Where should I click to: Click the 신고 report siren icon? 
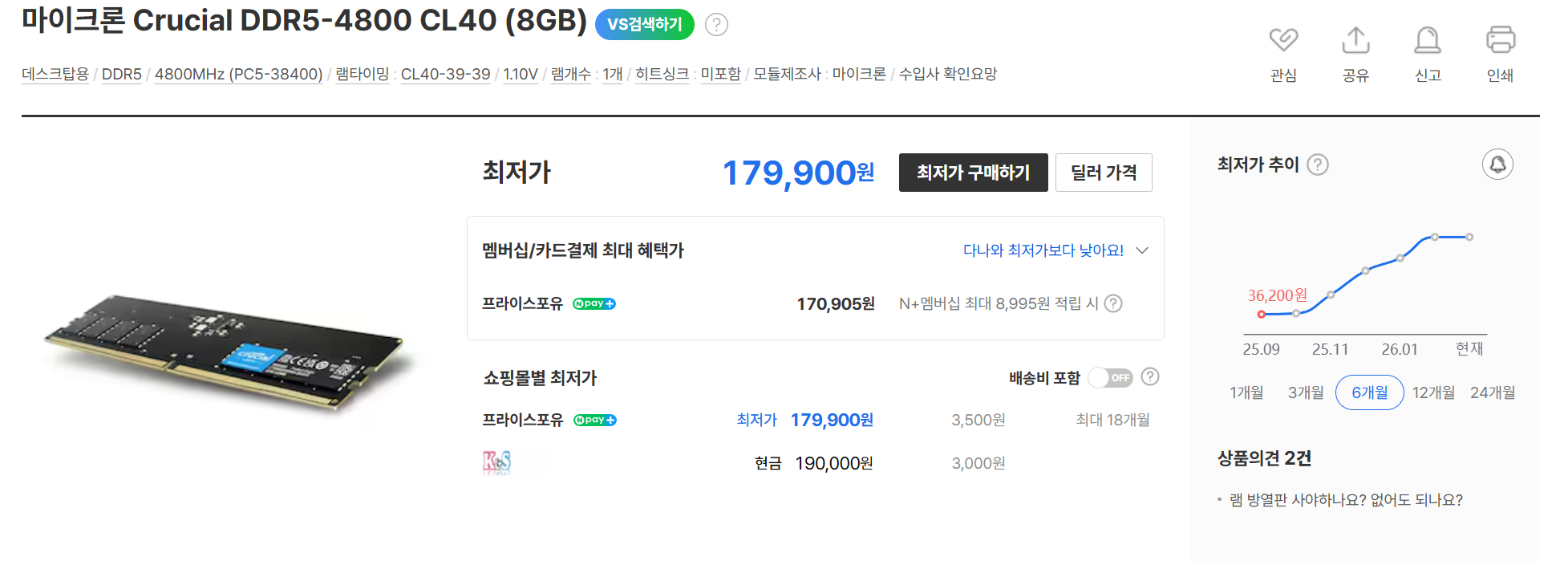click(1428, 40)
